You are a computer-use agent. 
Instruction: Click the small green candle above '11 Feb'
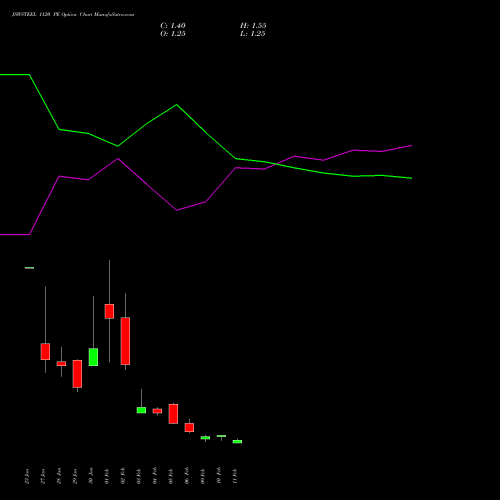(x=237, y=442)
